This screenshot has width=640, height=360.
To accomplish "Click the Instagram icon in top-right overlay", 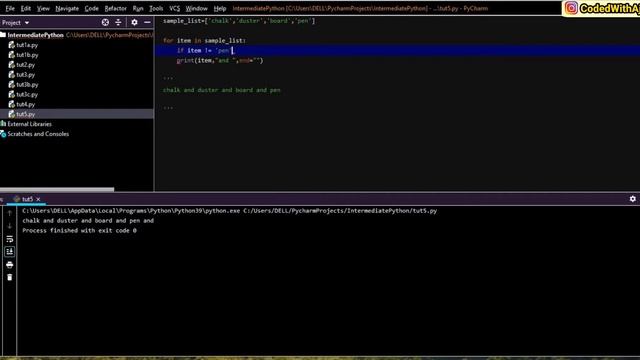I will (x=571, y=8).
